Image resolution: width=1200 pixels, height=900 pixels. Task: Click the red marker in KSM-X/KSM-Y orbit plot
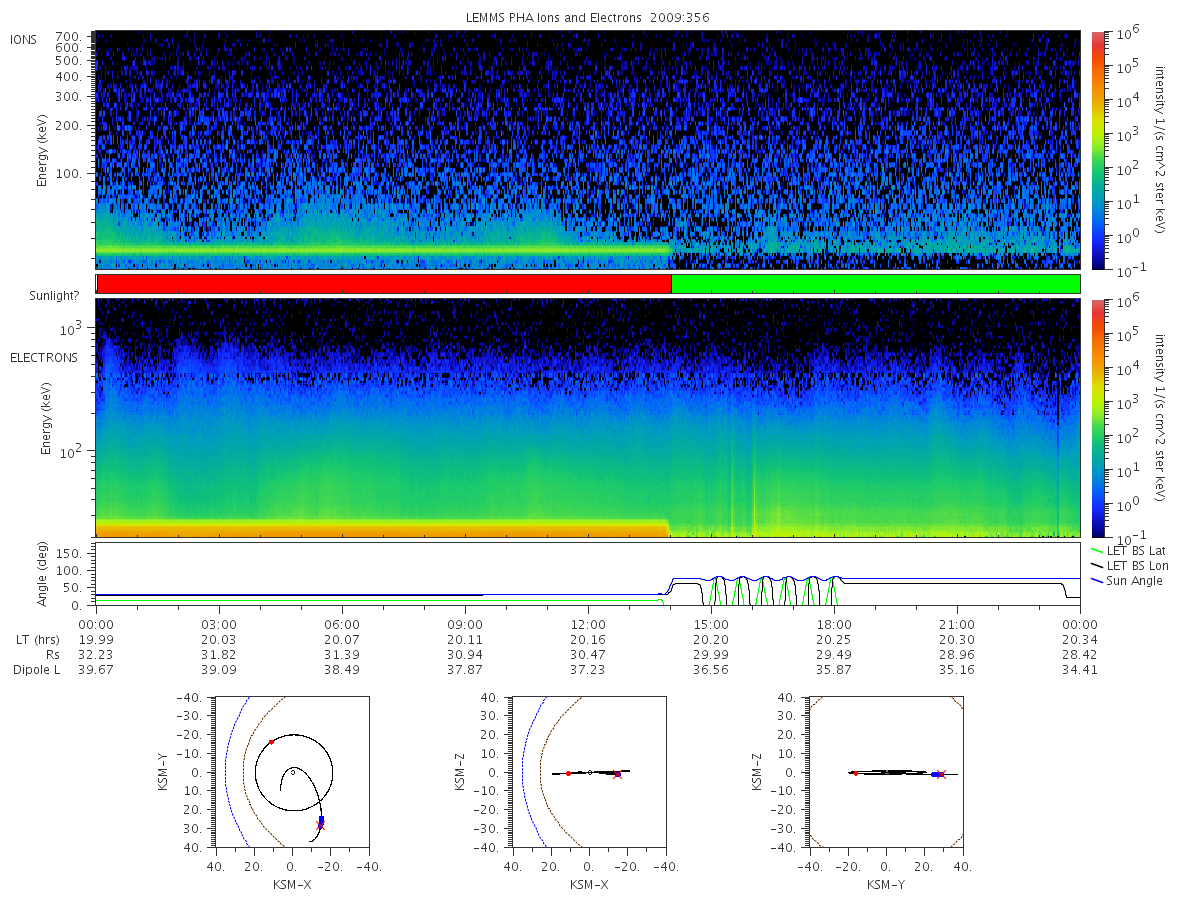[x=271, y=742]
